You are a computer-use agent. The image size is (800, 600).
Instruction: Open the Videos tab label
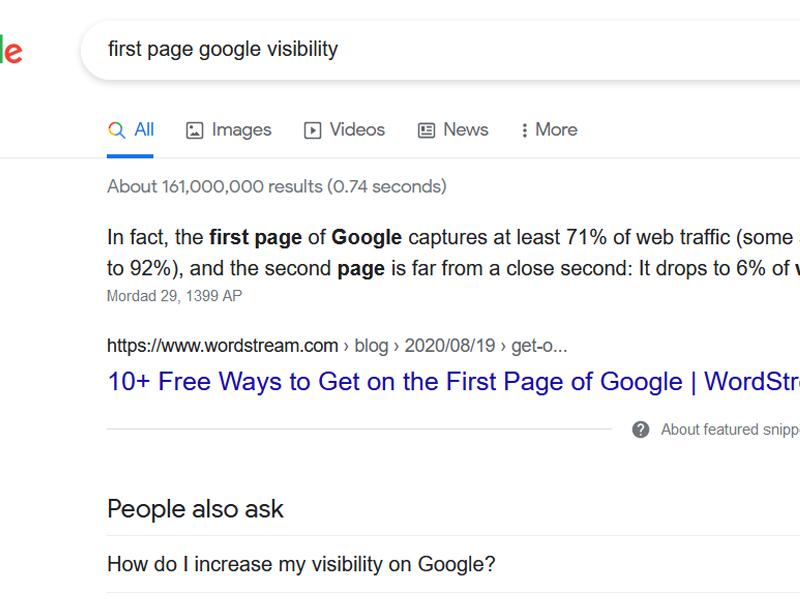tap(357, 129)
